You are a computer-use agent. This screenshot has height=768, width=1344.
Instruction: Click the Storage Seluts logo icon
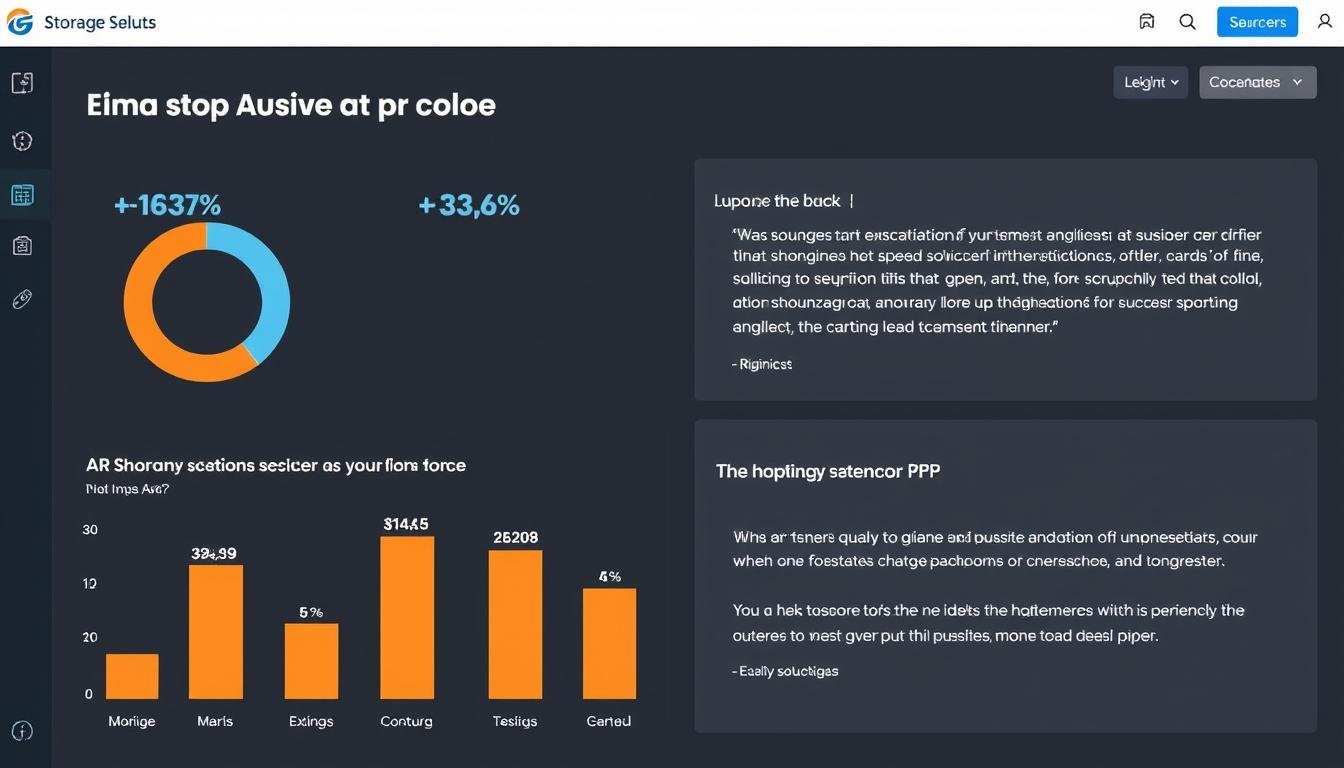pos(20,22)
